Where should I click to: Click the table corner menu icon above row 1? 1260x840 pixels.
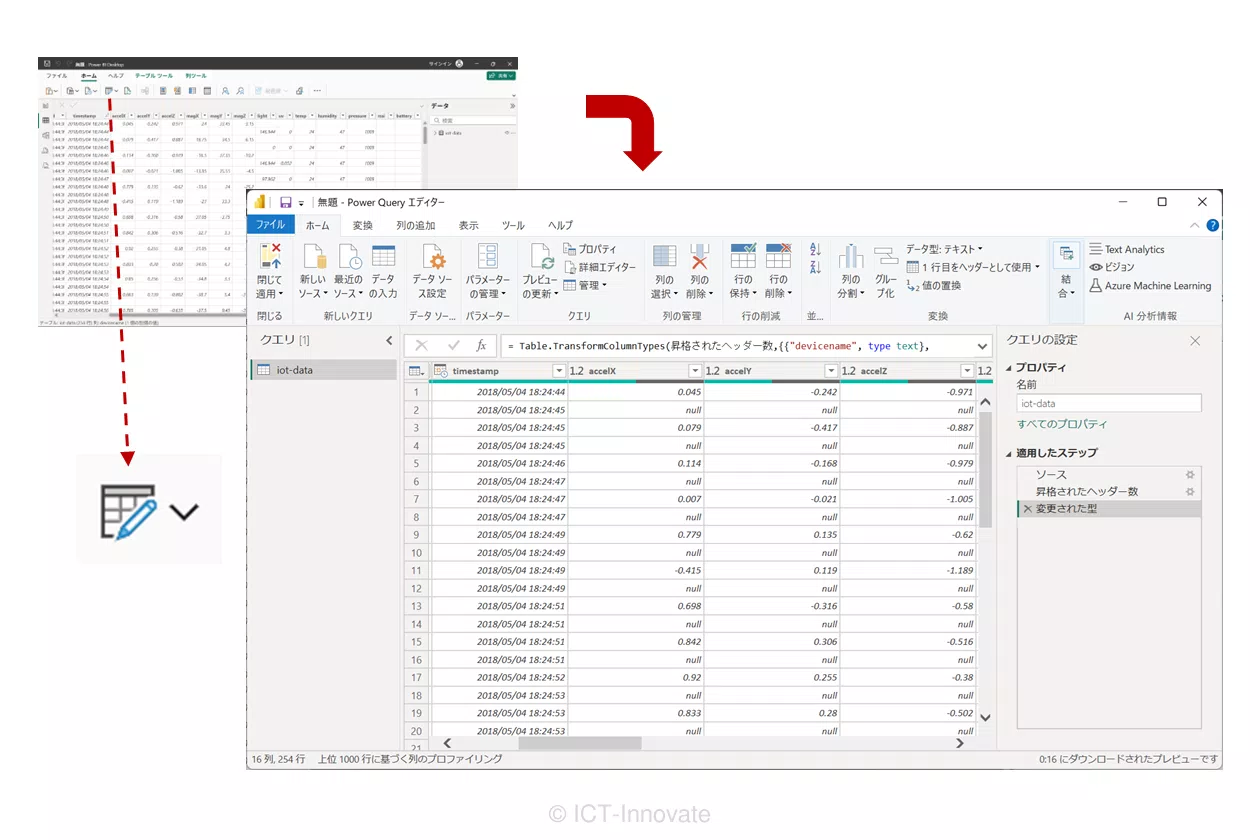(x=415, y=371)
